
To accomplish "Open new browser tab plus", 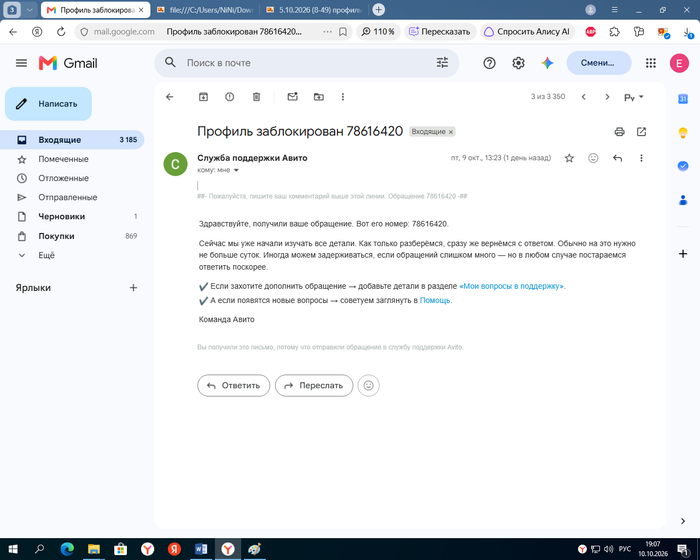I will point(378,9).
